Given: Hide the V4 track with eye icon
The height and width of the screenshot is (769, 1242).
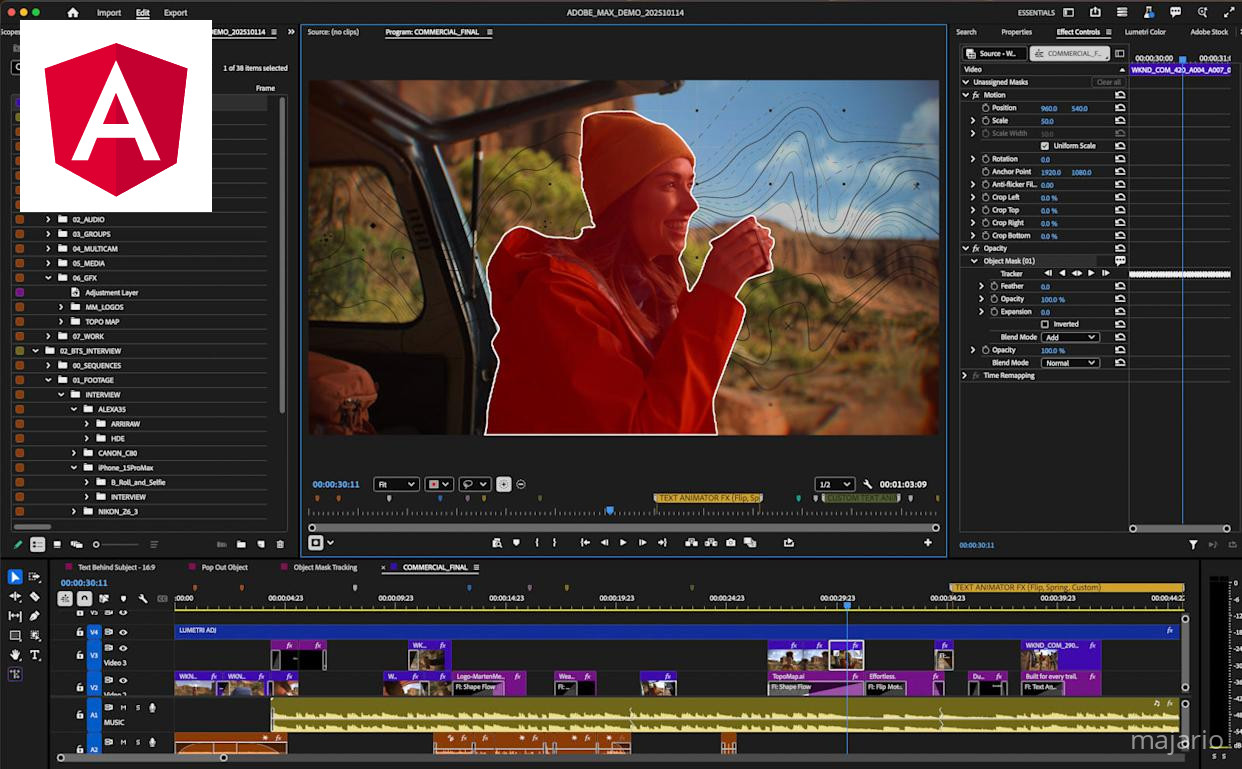Looking at the screenshot, I should coord(124,632).
